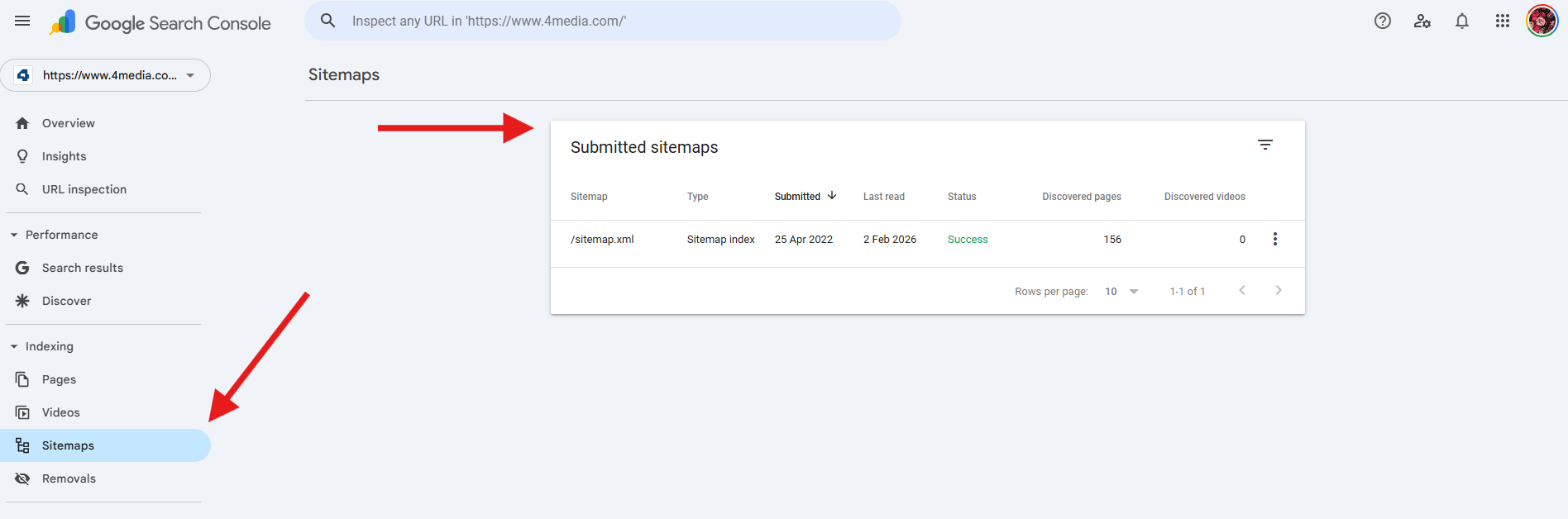This screenshot has height=519, width=1568.
Task: Open URL inspection page
Action: point(84,189)
